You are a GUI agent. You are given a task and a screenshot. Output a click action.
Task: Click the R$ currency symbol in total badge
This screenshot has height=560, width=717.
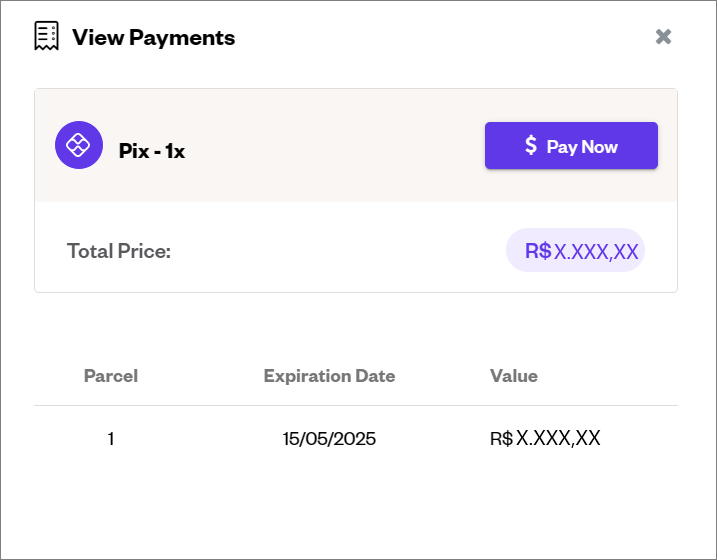(538, 251)
